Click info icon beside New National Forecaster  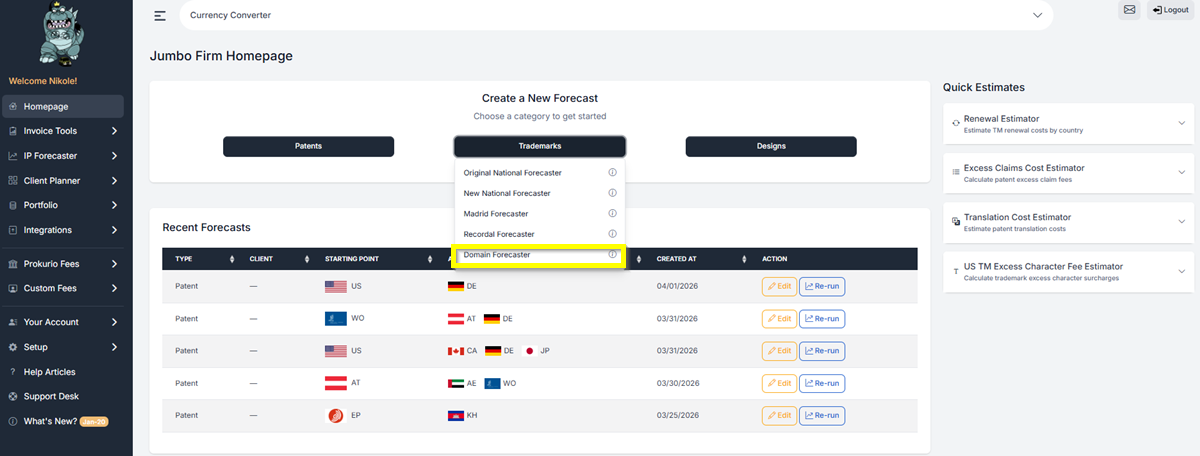[612, 193]
